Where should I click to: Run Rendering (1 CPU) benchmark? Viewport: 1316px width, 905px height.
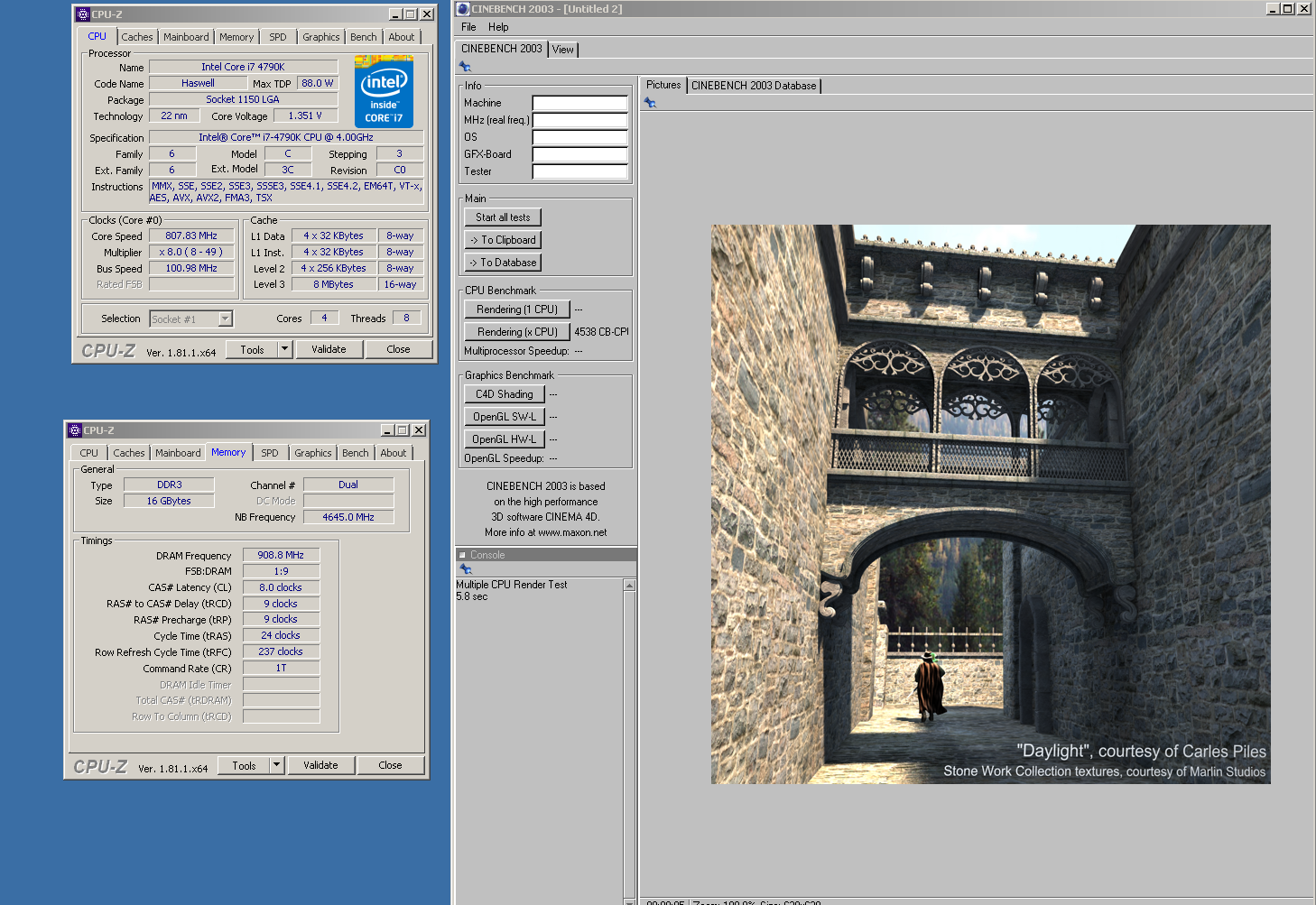coord(517,309)
